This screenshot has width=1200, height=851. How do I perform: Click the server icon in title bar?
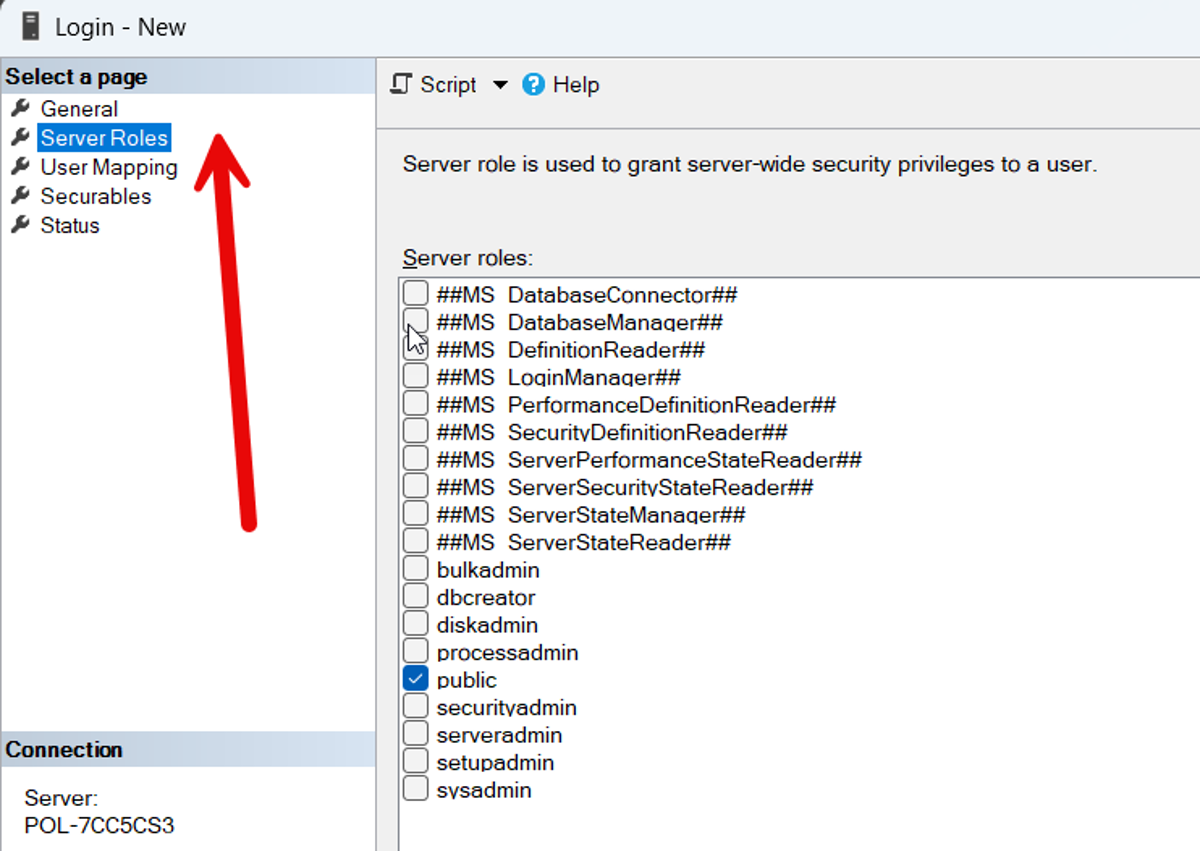point(30,26)
